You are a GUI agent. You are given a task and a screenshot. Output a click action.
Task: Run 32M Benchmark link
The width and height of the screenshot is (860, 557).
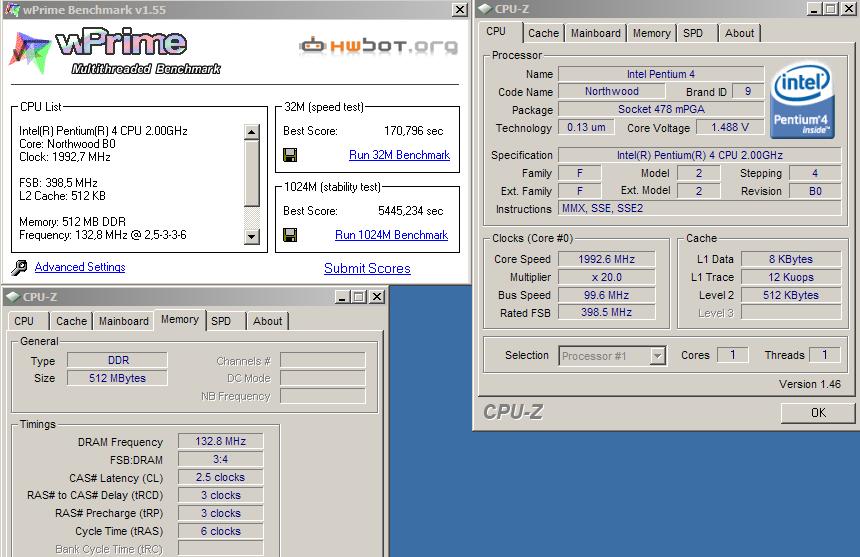[x=399, y=155]
